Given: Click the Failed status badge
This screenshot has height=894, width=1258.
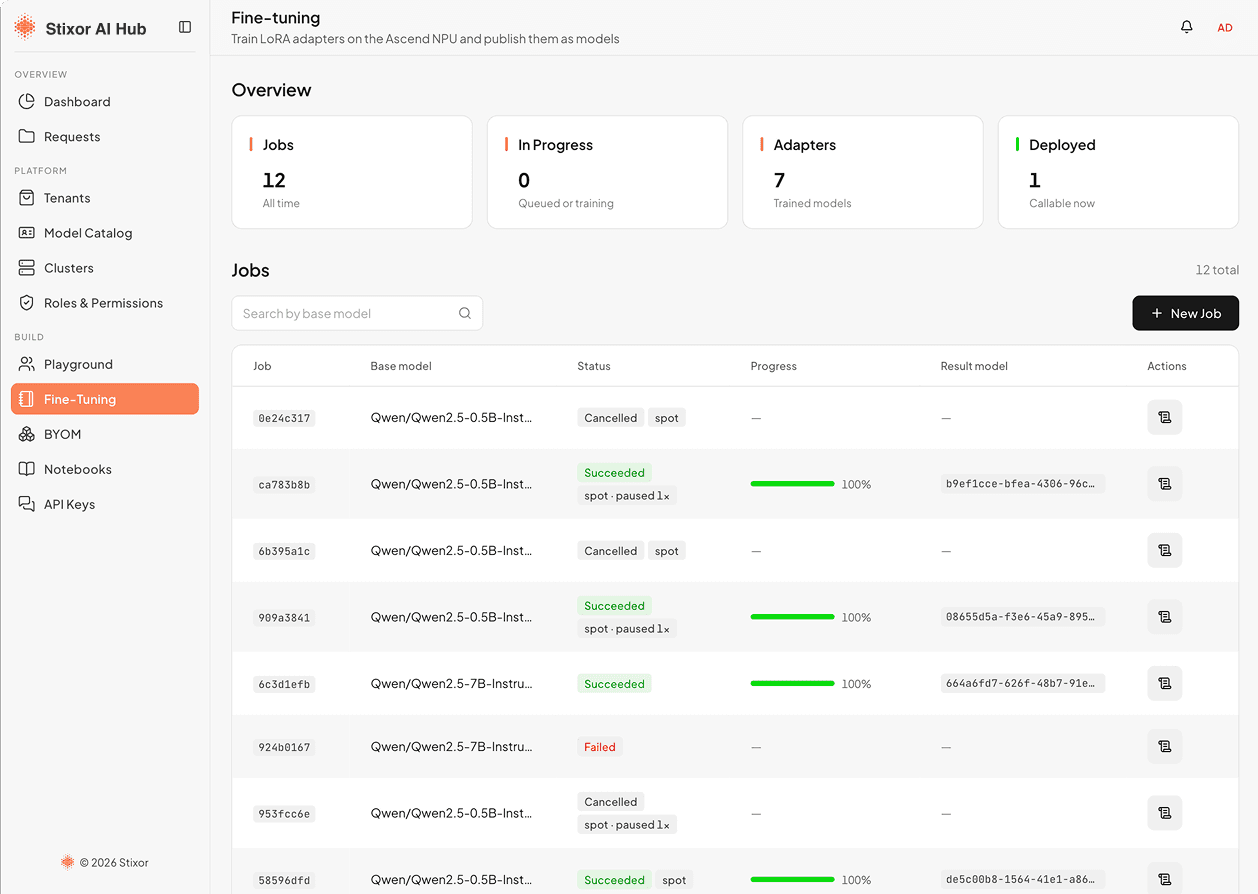Looking at the screenshot, I should [600, 747].
